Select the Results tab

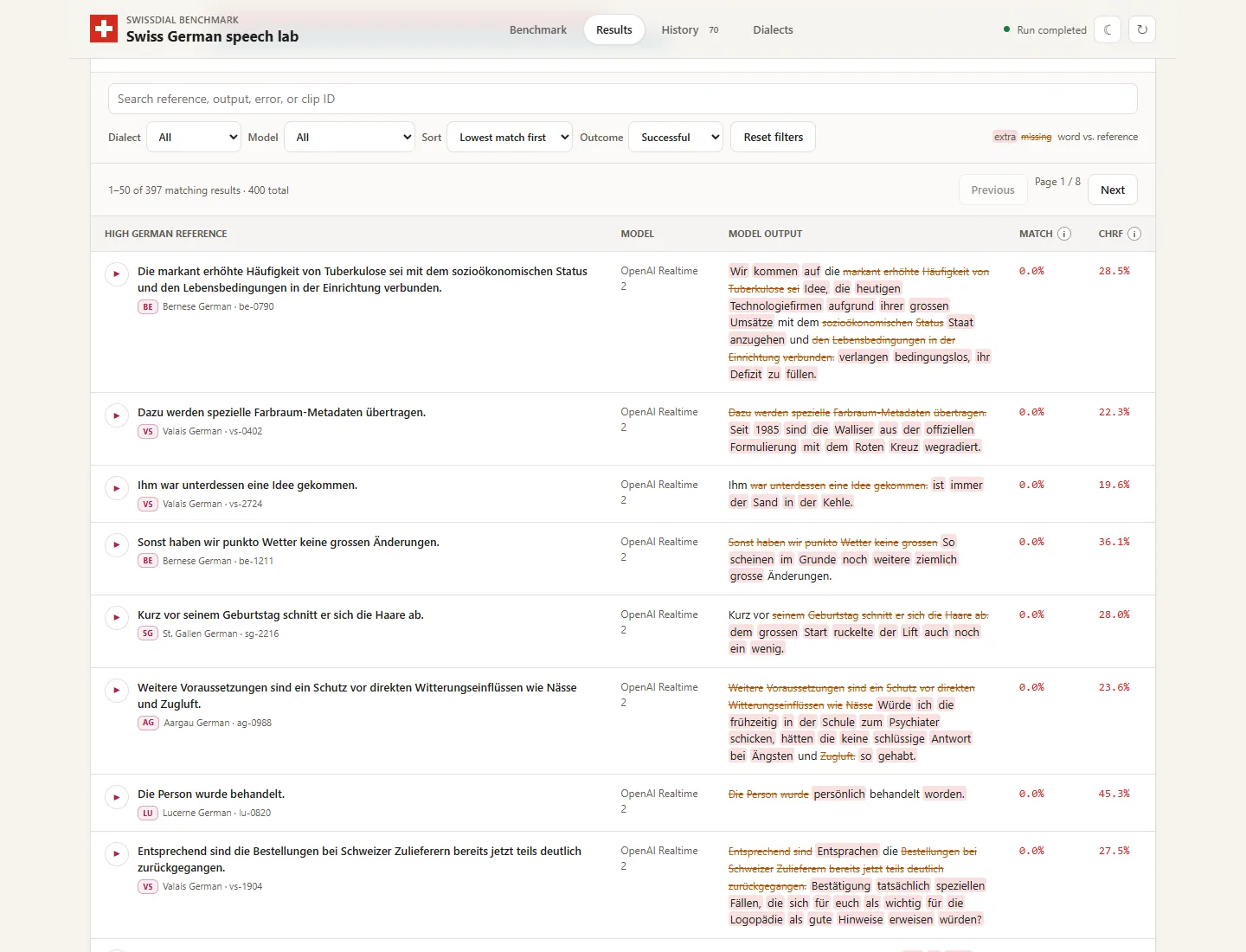(x=614, y=29)
